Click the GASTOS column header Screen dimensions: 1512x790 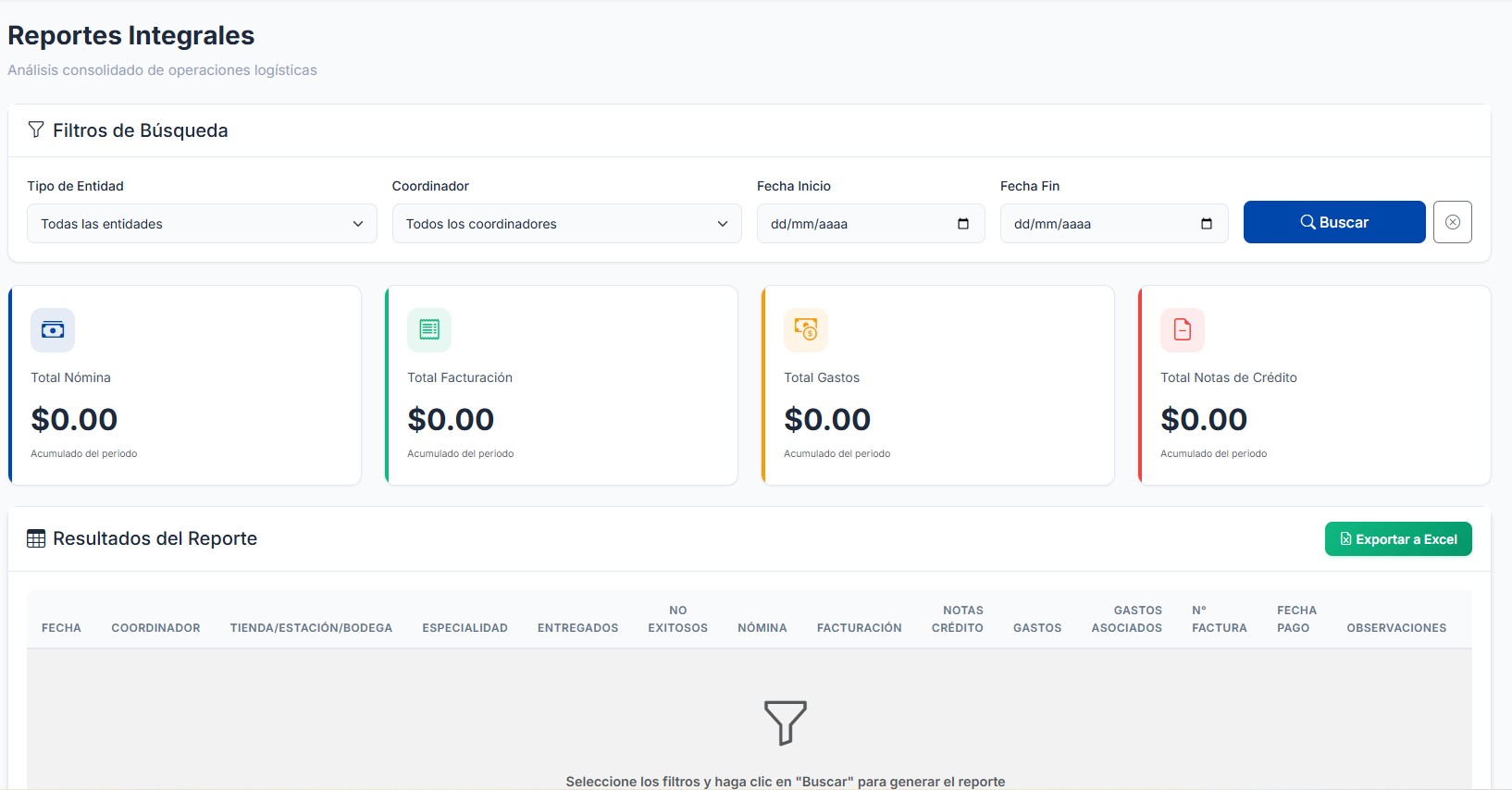click(x=1037, y=628)
